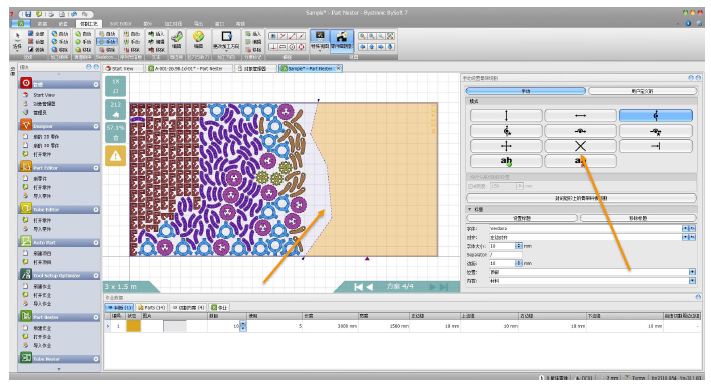This screenshot has height=389, width=711.
Task: Collapse the Designer sidebar group
Action: coord(96,126)
